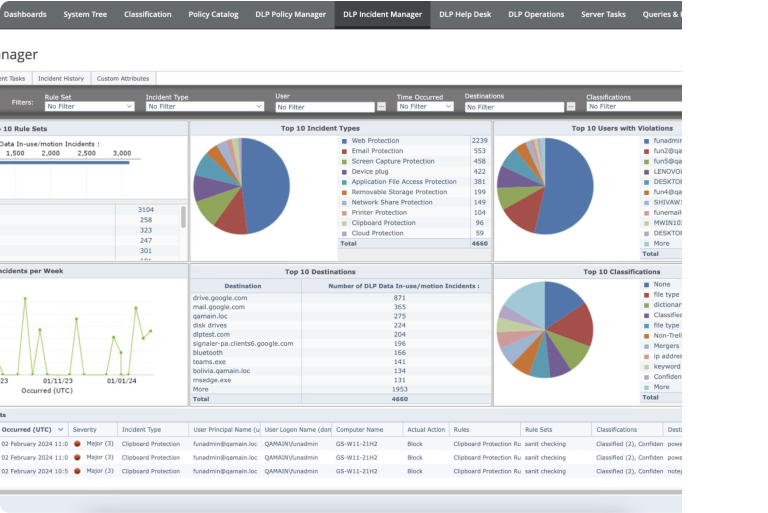Select dlptest.com destination row
The width and height of the screenshot is (768, 513).
click(341, 334)
